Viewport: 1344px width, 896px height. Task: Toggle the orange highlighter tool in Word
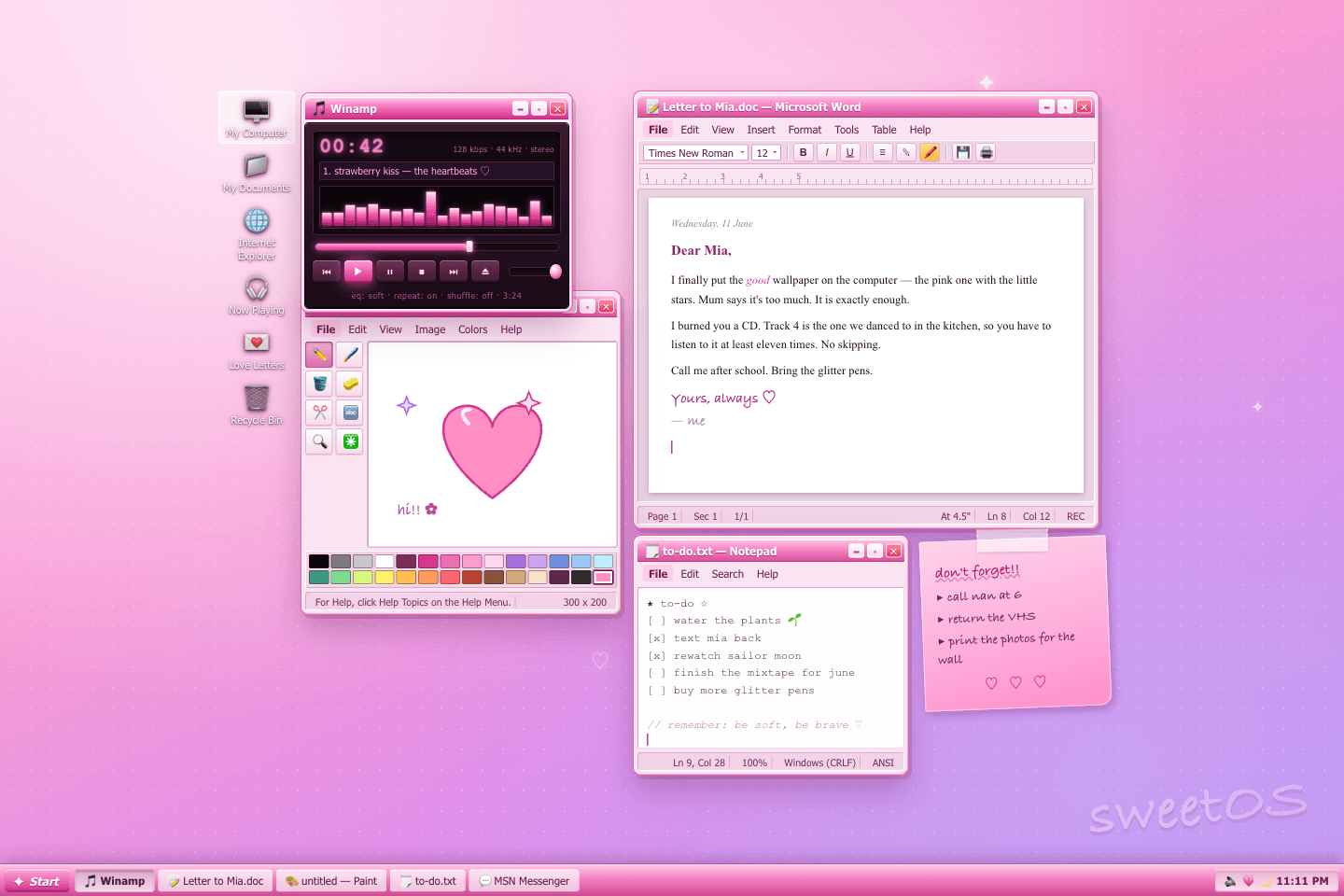(x=929, y=152)
